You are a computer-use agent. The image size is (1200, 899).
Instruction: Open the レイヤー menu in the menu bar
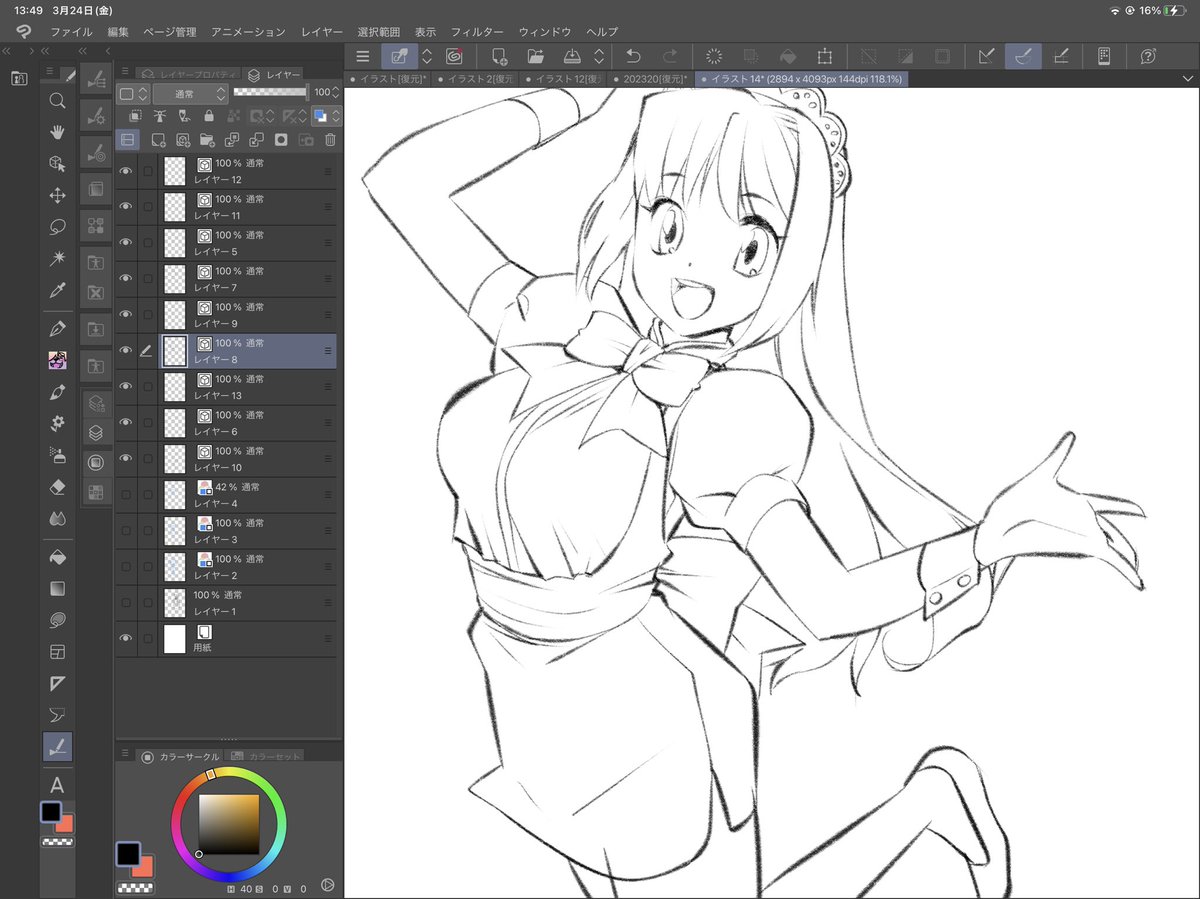coord(322,32)
